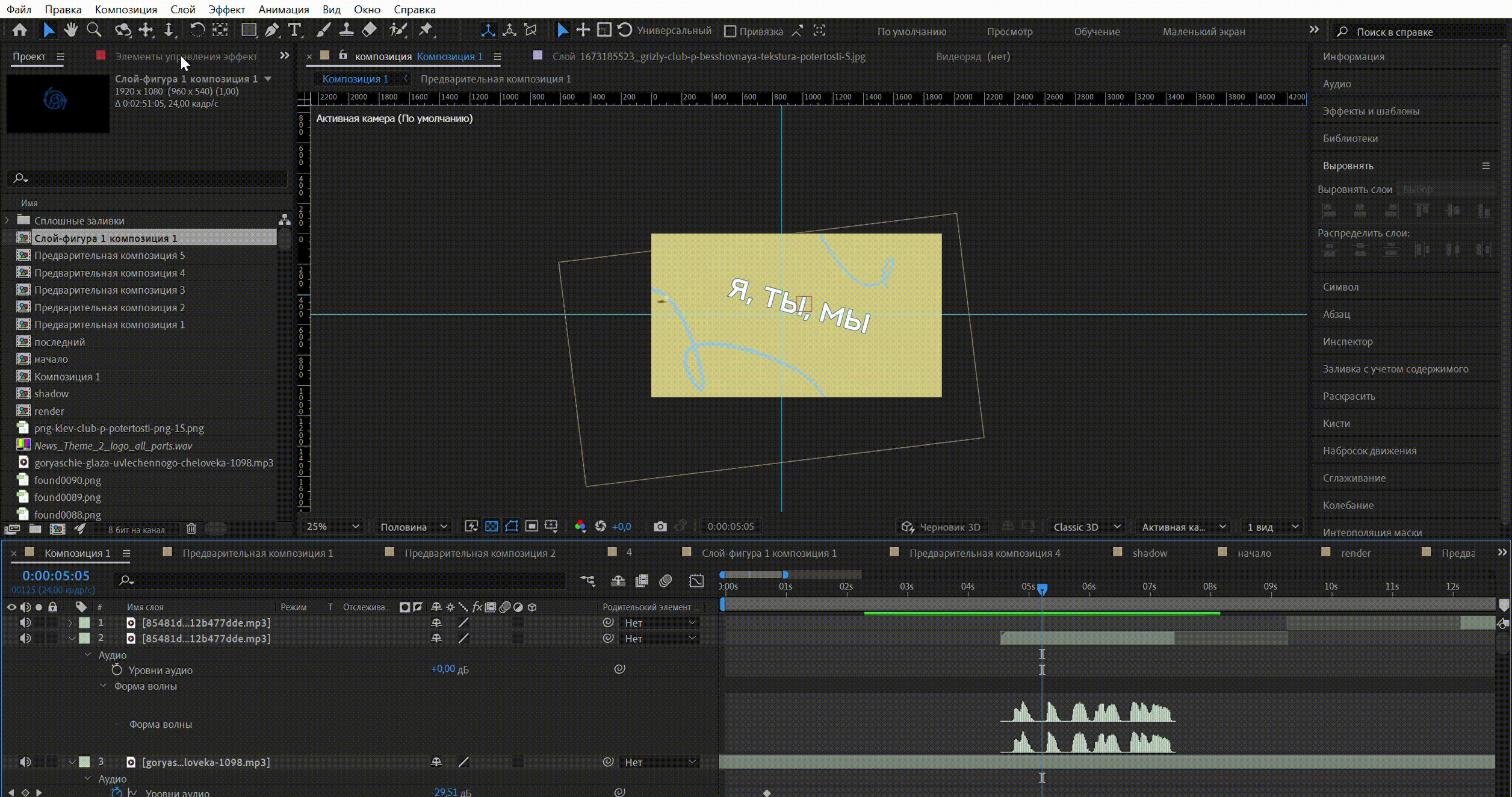The image size is (1512, 797).
Task: Select the Puppet Pin tool
Action: pyautogui.click(x=426, y=30)
